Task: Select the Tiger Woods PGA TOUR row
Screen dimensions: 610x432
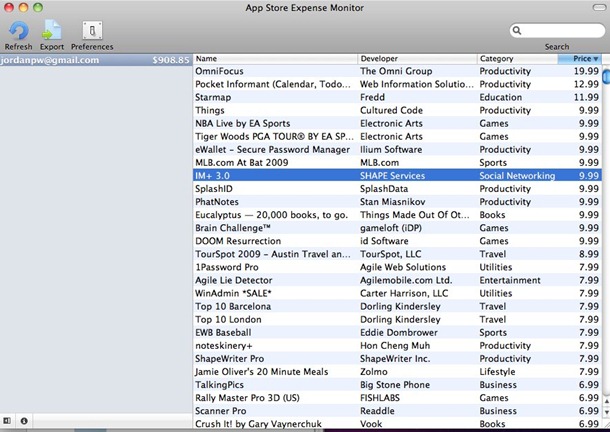Action: tap(397, 137)
